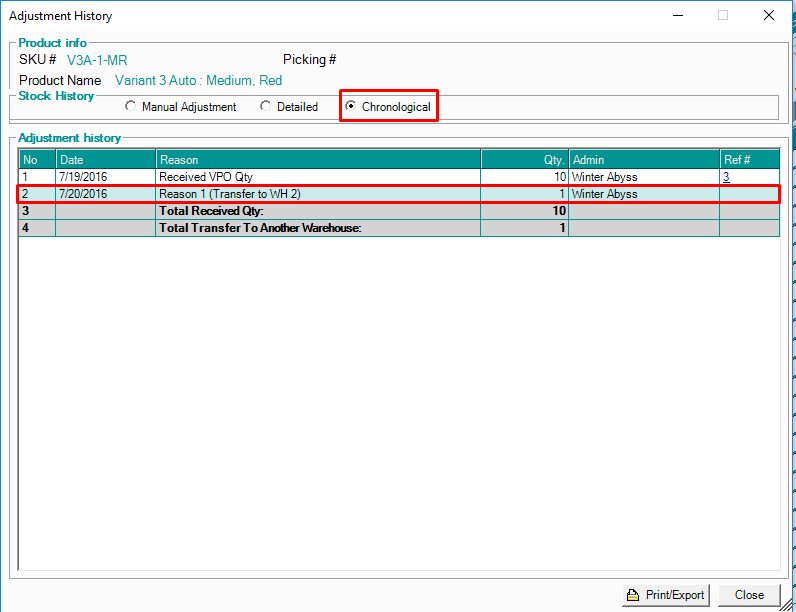Select the Received VPO Qty row

[x=399, y=177]
